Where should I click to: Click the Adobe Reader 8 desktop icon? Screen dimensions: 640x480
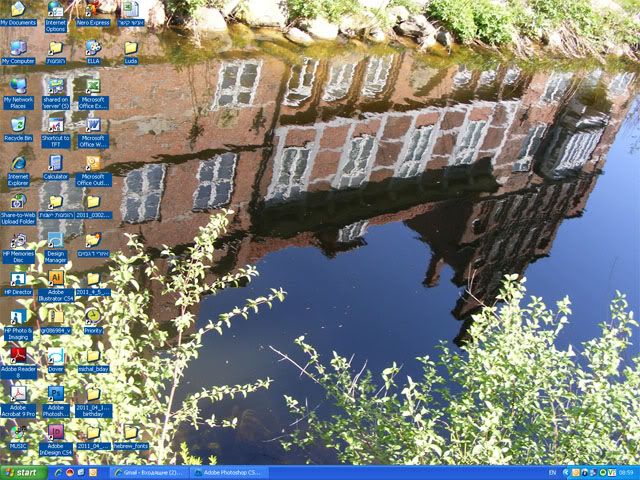pos(18,355)
